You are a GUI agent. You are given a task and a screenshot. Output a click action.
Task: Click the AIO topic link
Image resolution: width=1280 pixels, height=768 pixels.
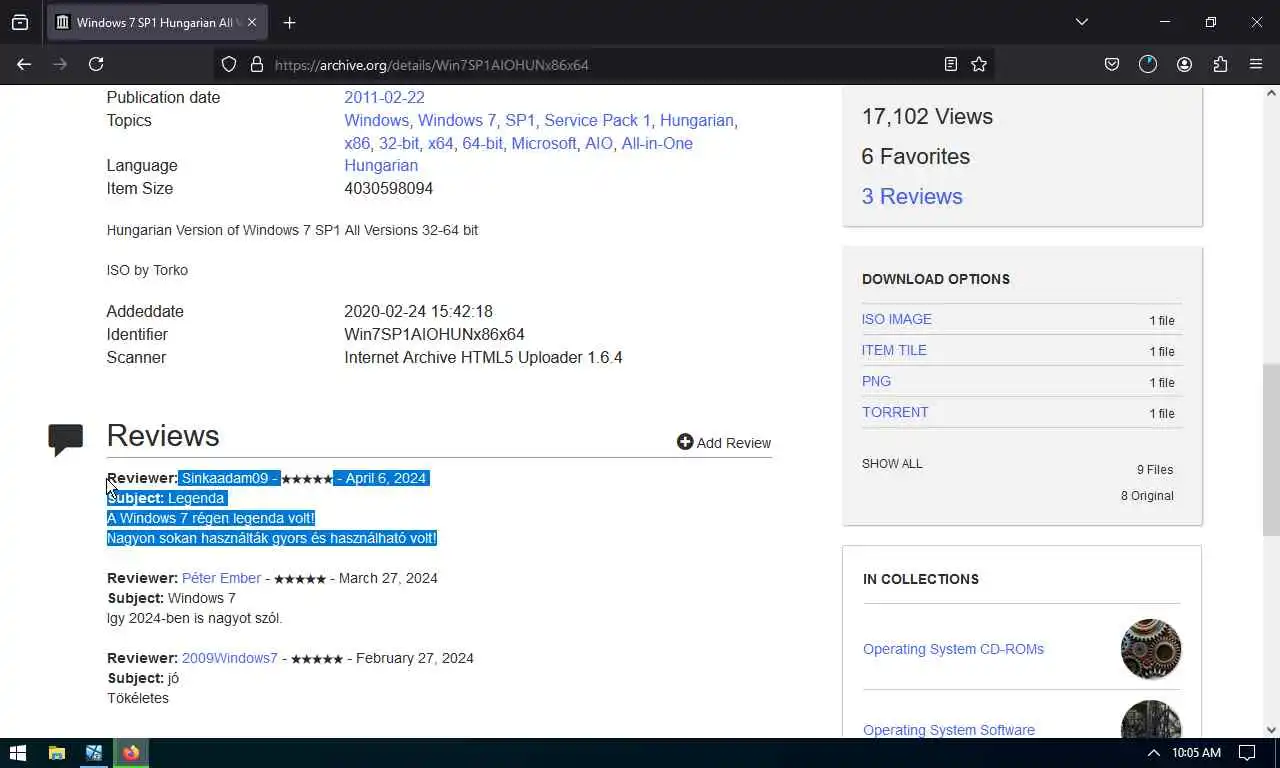tap(599, 143)
